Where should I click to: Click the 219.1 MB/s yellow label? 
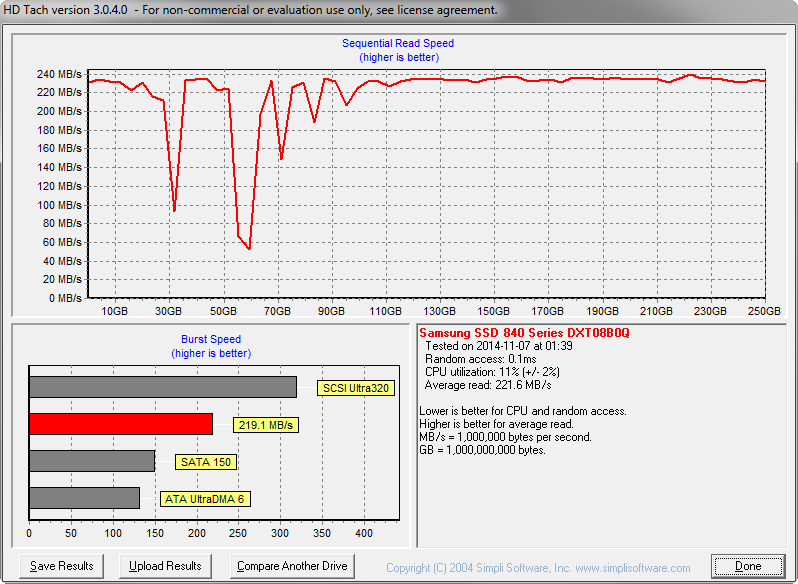pos(266,425)
